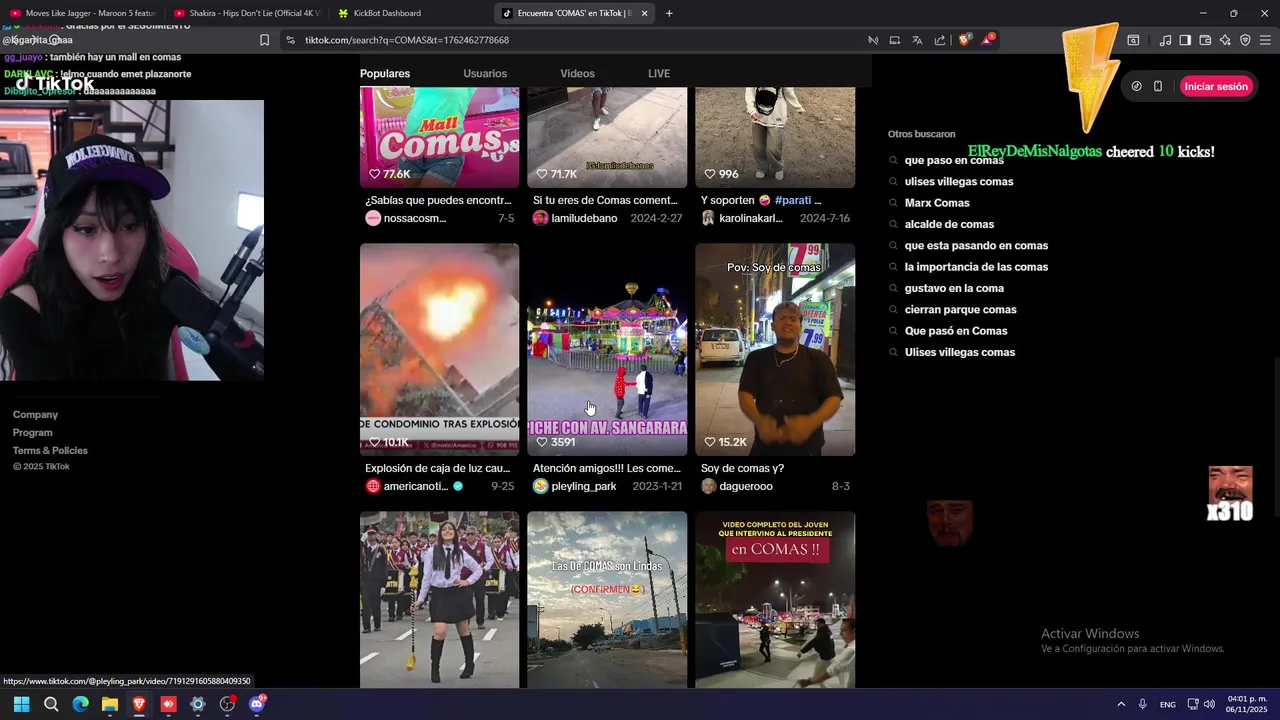Expand the Terms & Policies footer section
Screen dimensions: 1280x720
click(50, 450)
